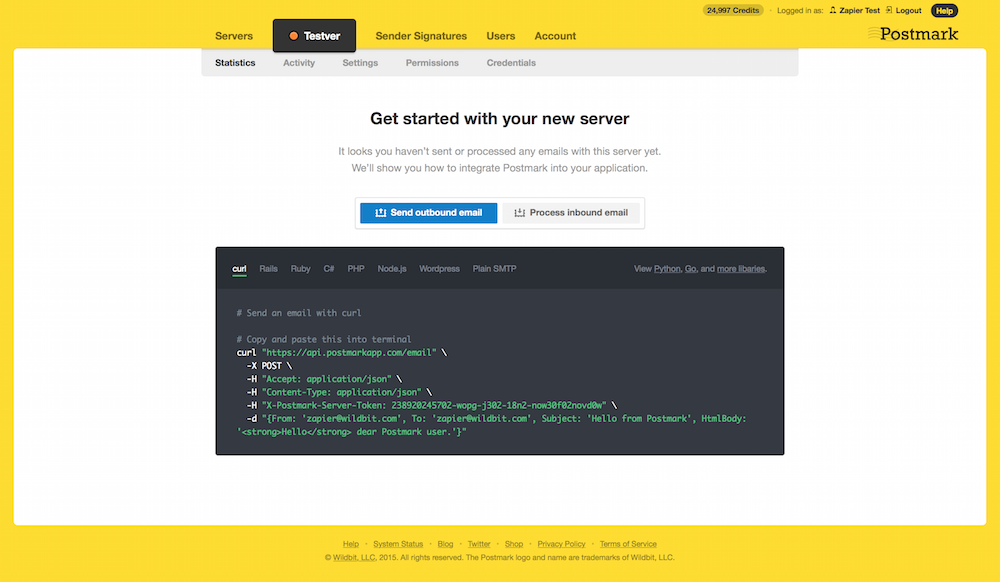Viewport: 1000px width, 582px height.
Task: Click the logout door icon
Action: click(889, 10)
